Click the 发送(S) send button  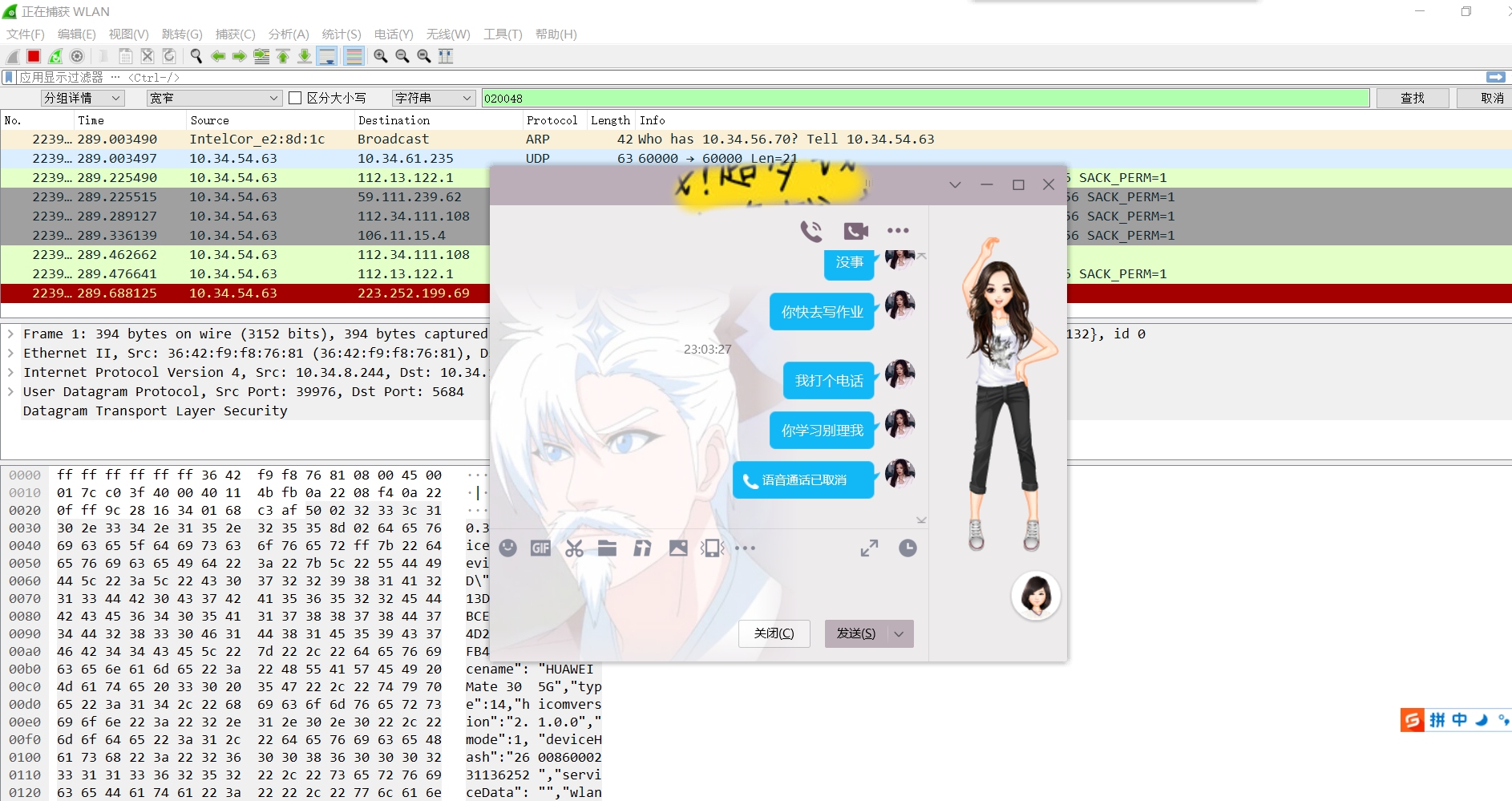[856, 633]
